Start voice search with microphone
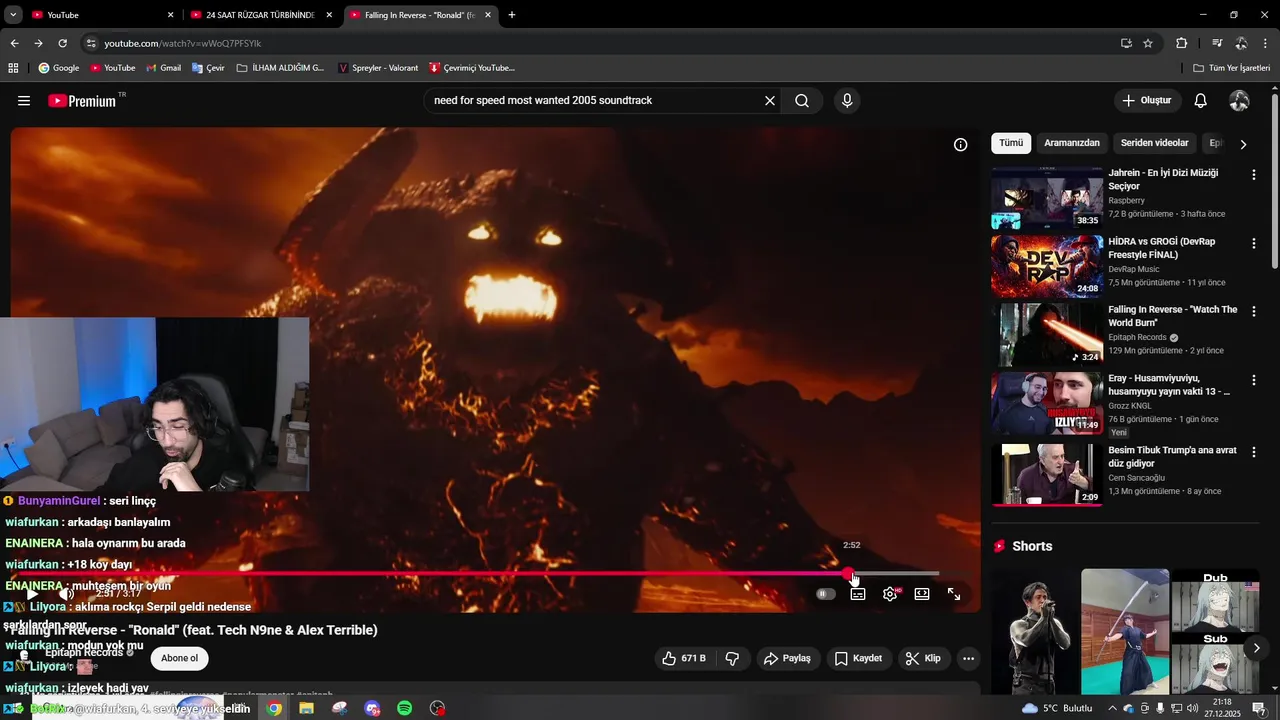The width and height of the screenshot is (1280, 720). point(847,101)
